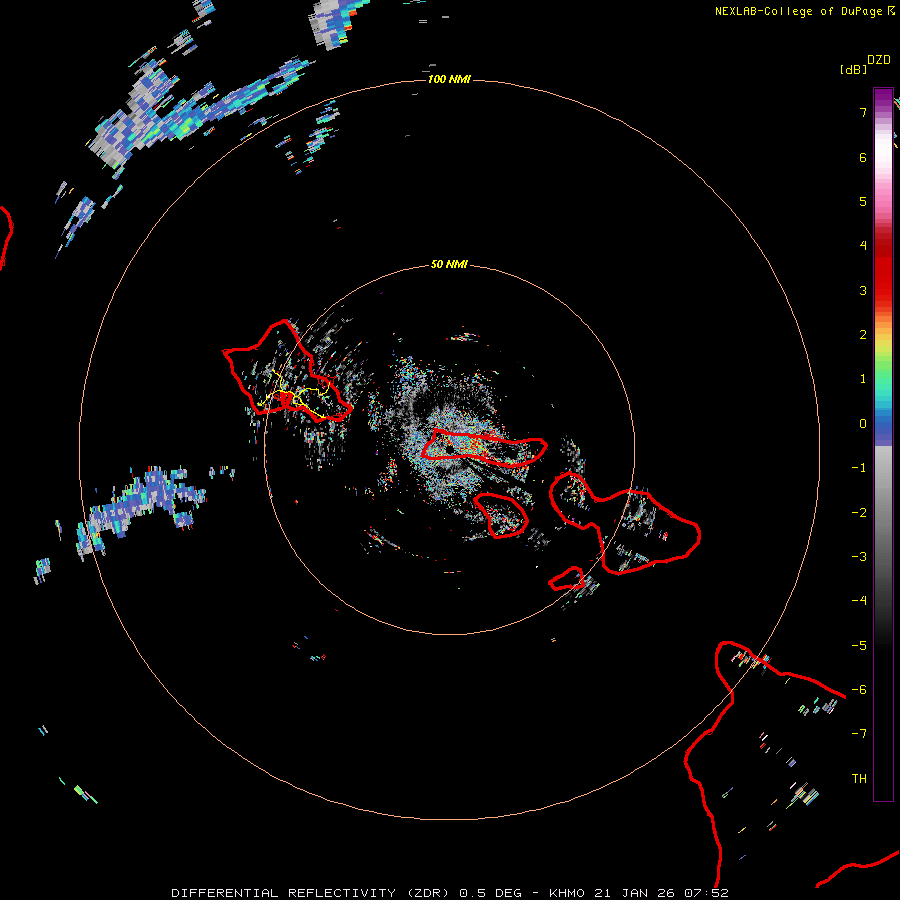The image size is (900, 900).
Task: Click the -6 value on the scale
Action: point(859,690)
